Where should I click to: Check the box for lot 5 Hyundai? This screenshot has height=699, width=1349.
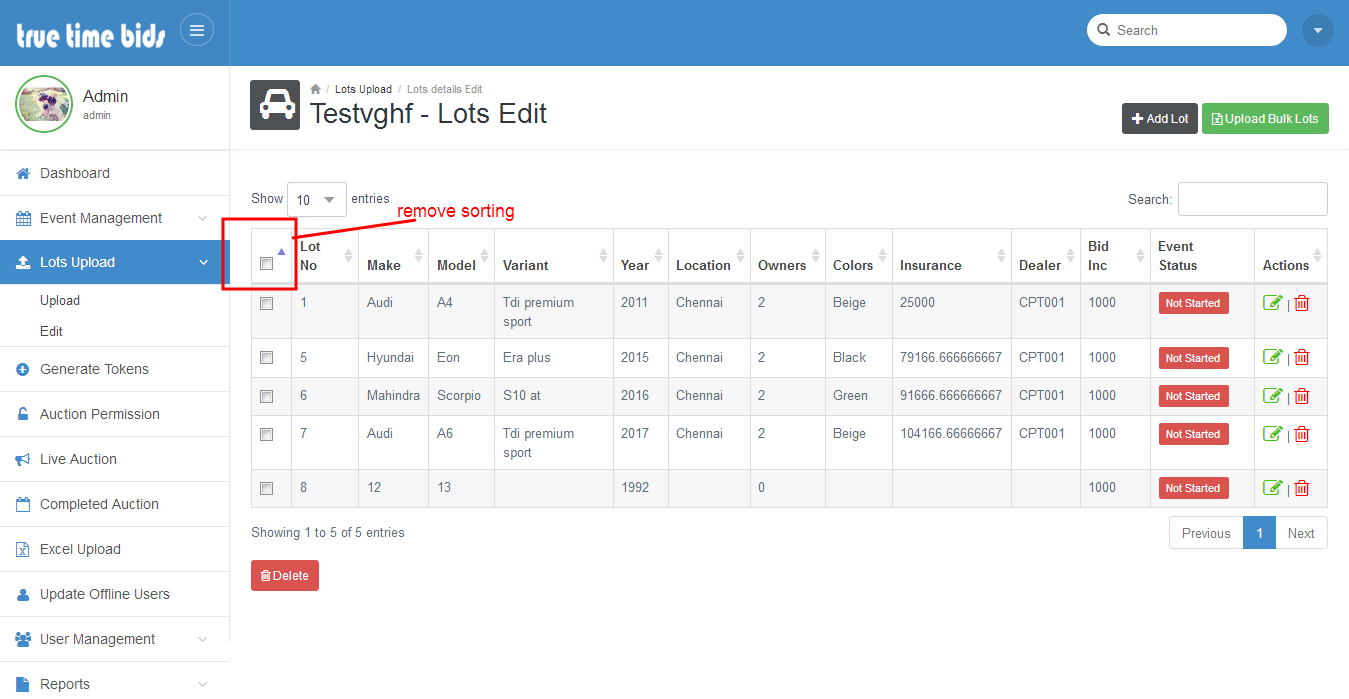tap(267, 358)
